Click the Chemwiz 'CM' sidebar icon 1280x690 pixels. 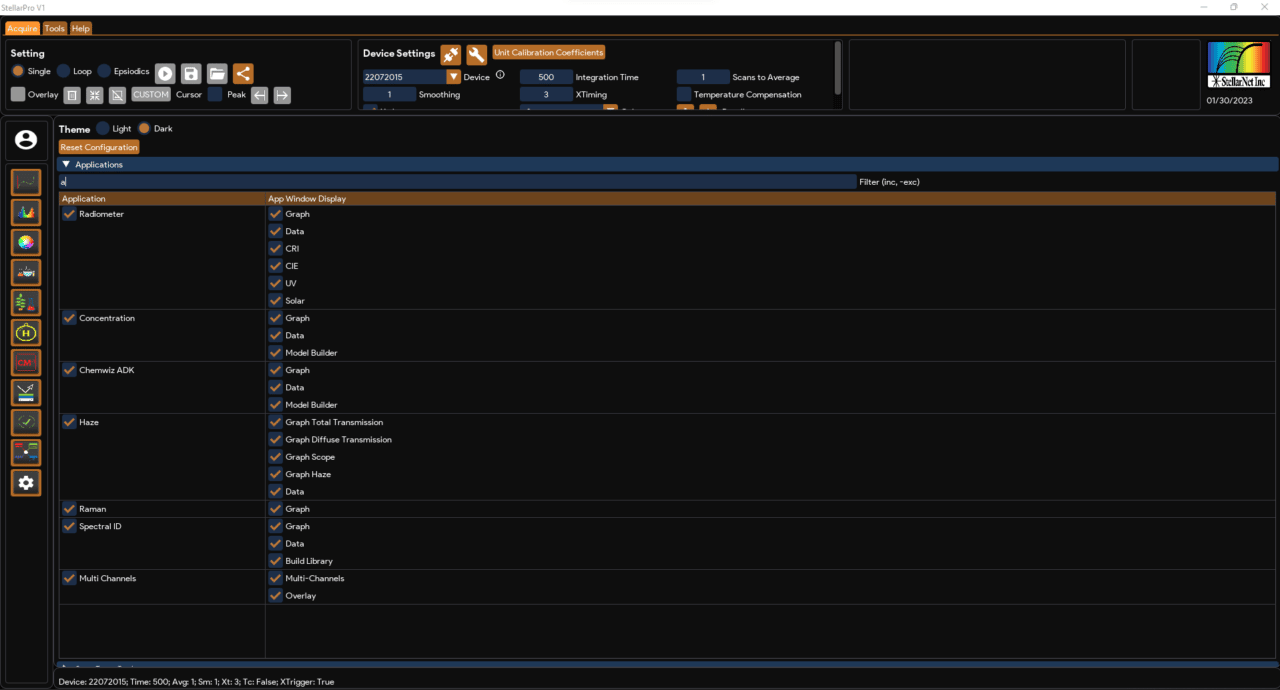tap(25, 361)
